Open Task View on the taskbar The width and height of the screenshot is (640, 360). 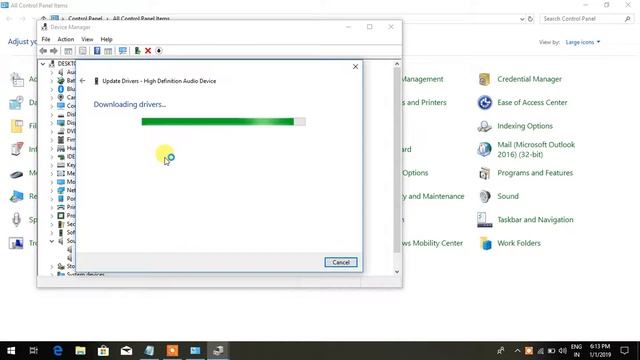coord(34,351)
